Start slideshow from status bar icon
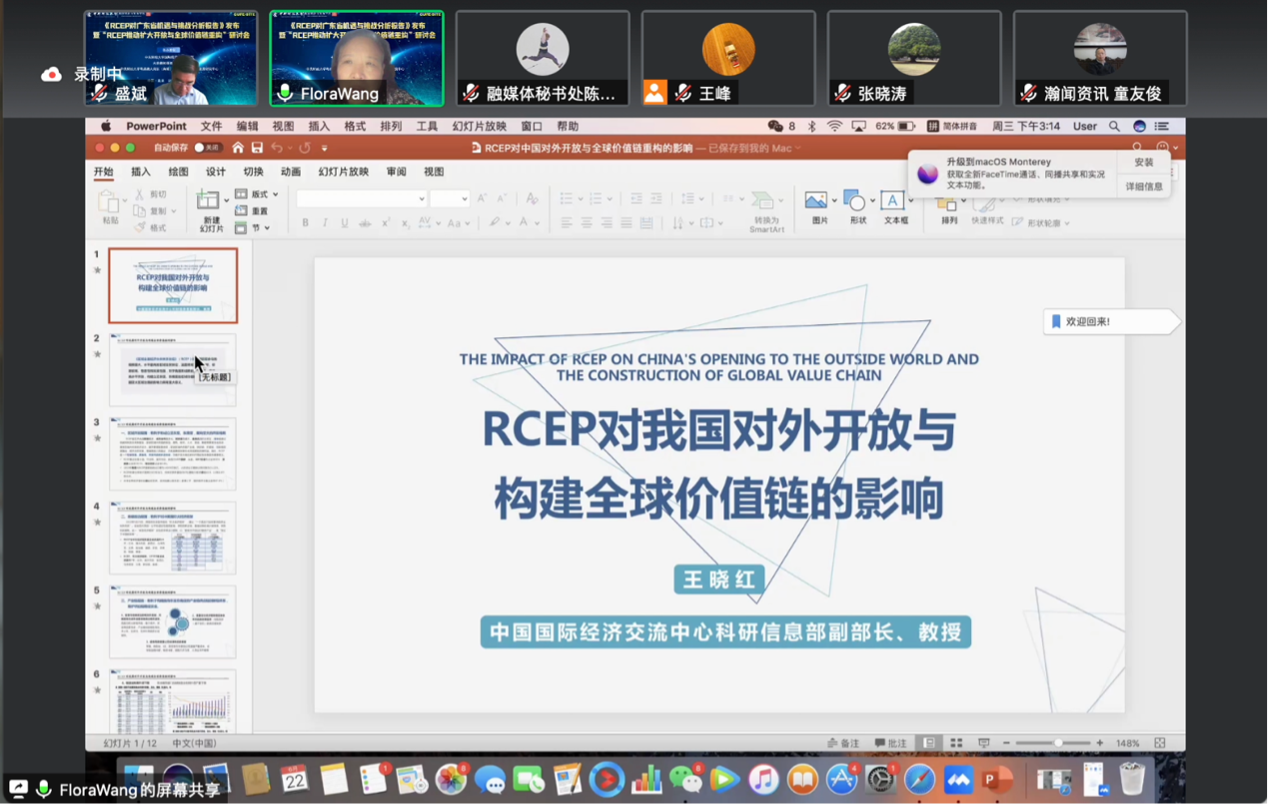1271x806 pixels. (984, 743)
